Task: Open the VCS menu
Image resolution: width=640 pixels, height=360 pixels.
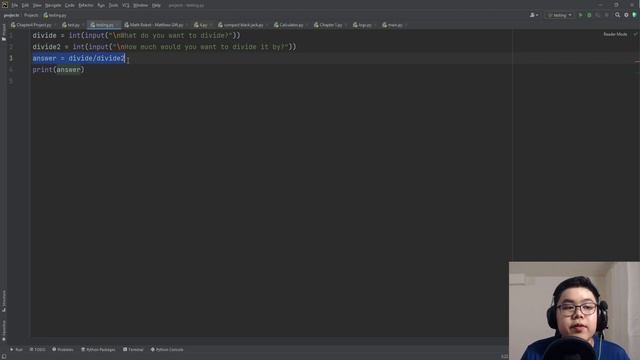Action: point(126,5)
